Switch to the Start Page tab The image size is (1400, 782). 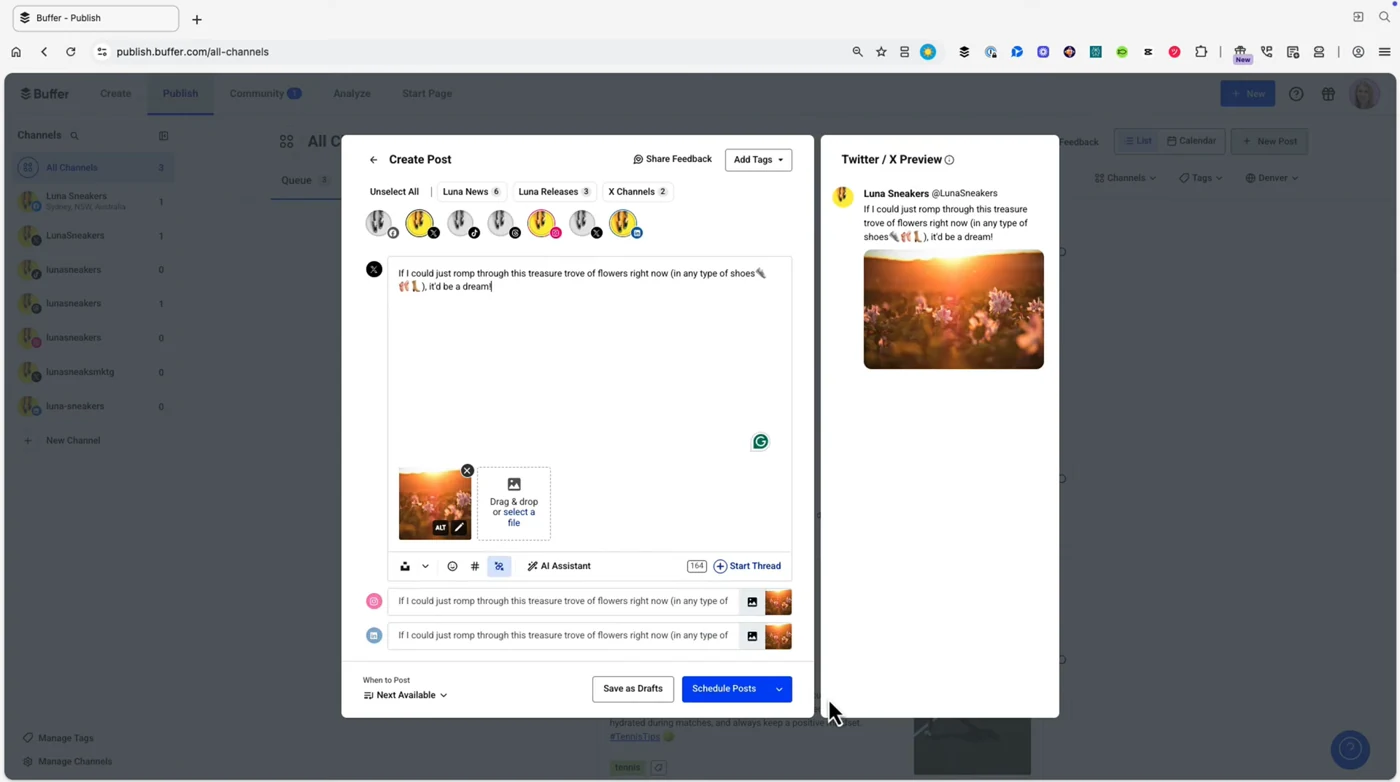click(427, 94)
